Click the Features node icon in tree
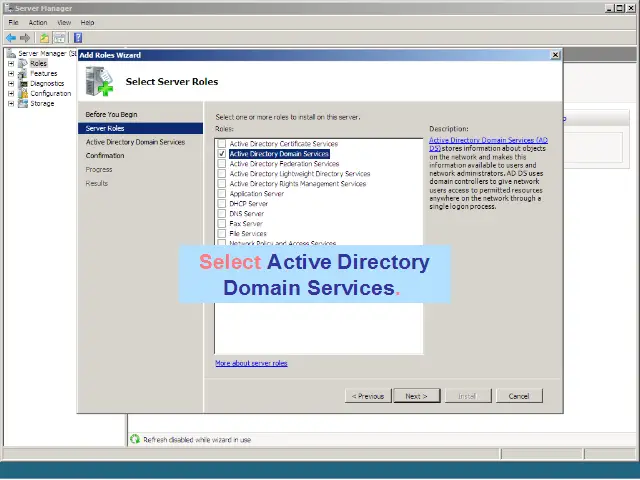 pos(23,74)
